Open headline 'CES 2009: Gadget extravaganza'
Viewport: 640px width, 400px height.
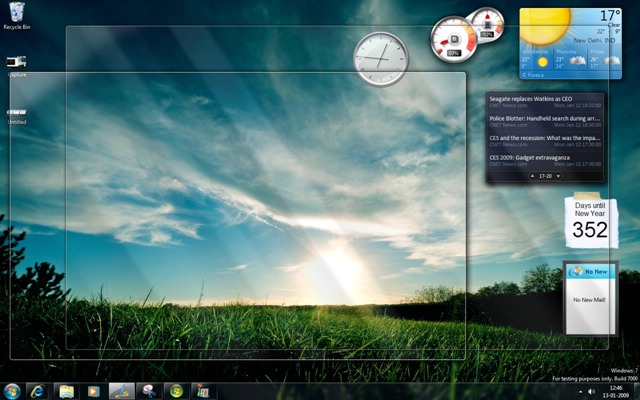pyautogui.click(x=529, y=158)
